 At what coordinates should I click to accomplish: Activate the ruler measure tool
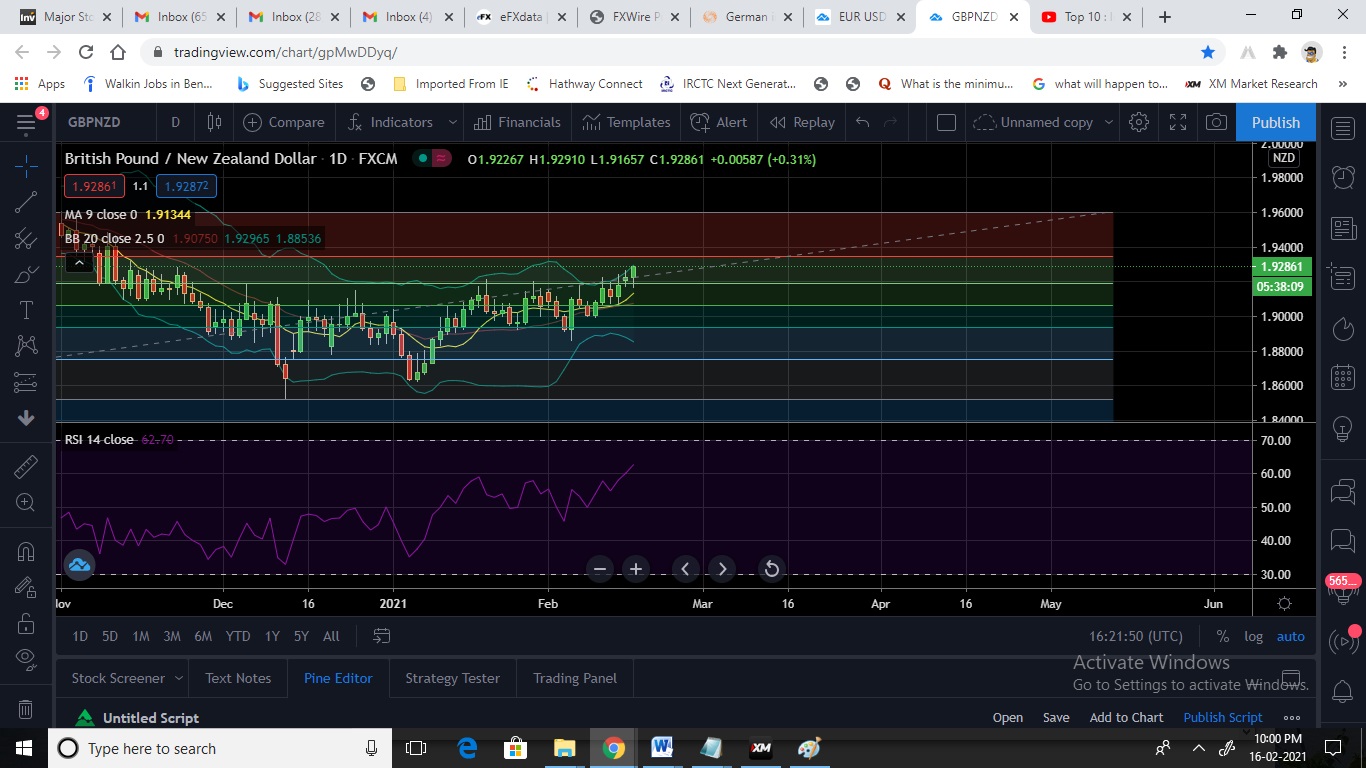pyautogui.click(x=26, y=466)
